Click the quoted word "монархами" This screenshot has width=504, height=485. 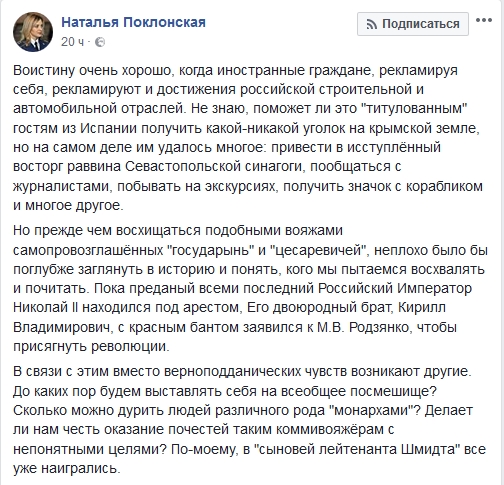(x=373, y=411)
